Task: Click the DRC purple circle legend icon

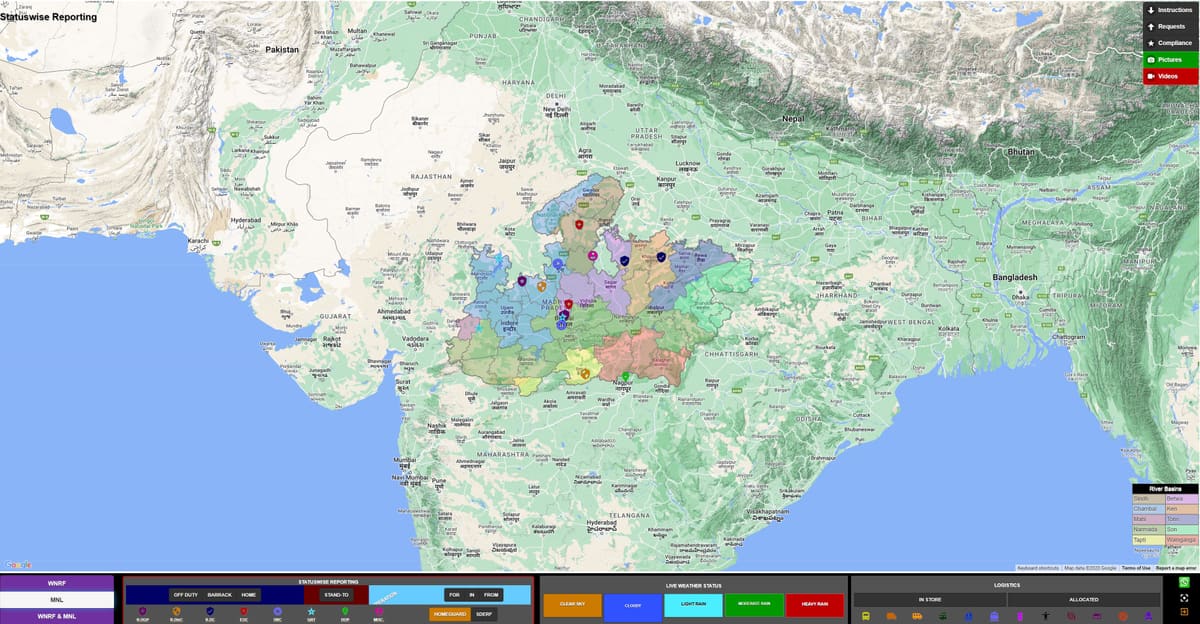Action: click(278, 610)
